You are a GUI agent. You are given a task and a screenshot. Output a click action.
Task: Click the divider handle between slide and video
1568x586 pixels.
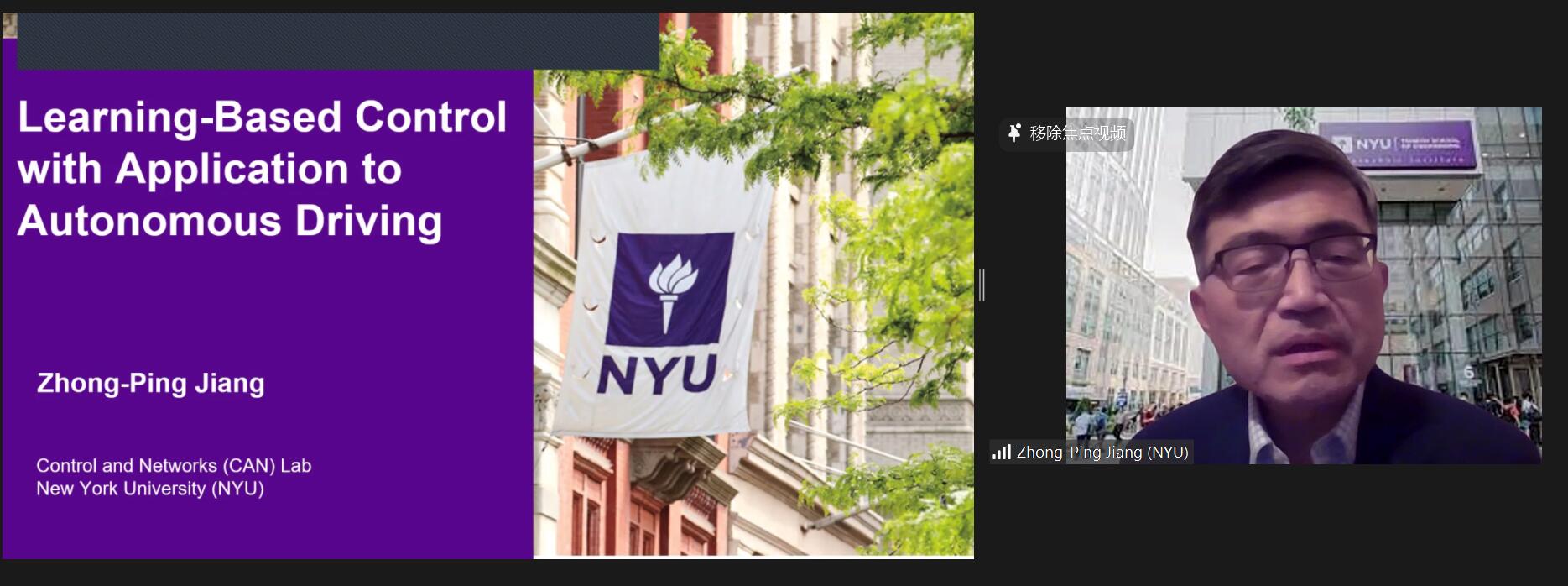click(982, 285)
